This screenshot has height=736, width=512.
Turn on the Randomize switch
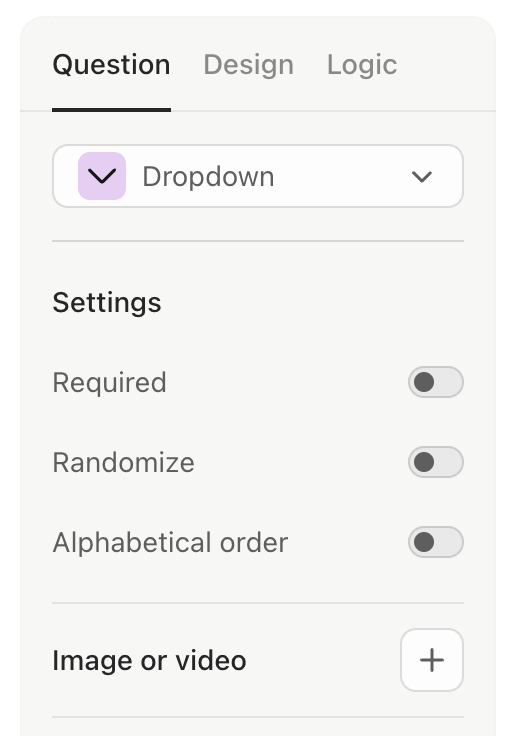pos(436,462)
